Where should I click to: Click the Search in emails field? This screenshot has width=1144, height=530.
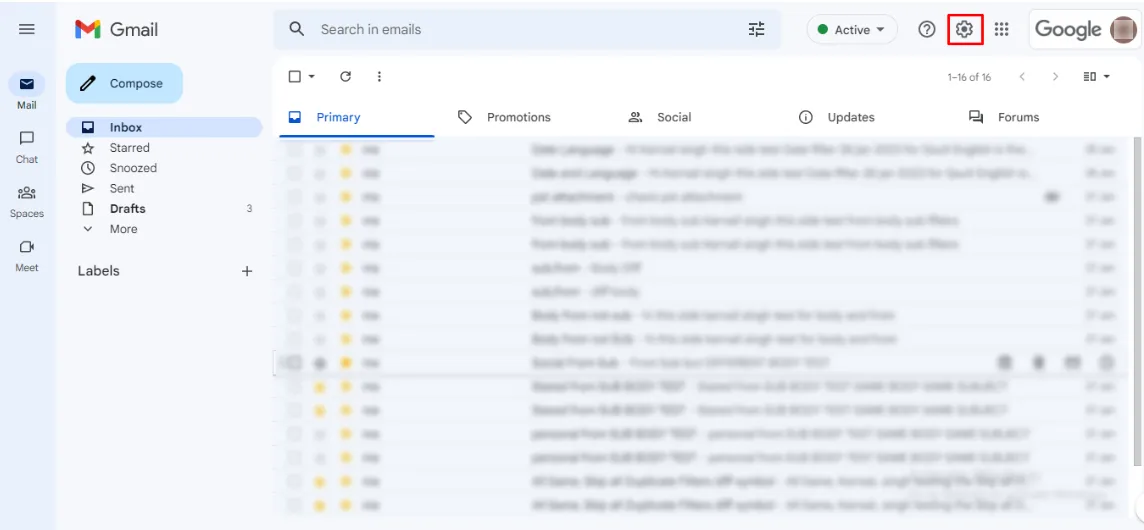(520, 30)
